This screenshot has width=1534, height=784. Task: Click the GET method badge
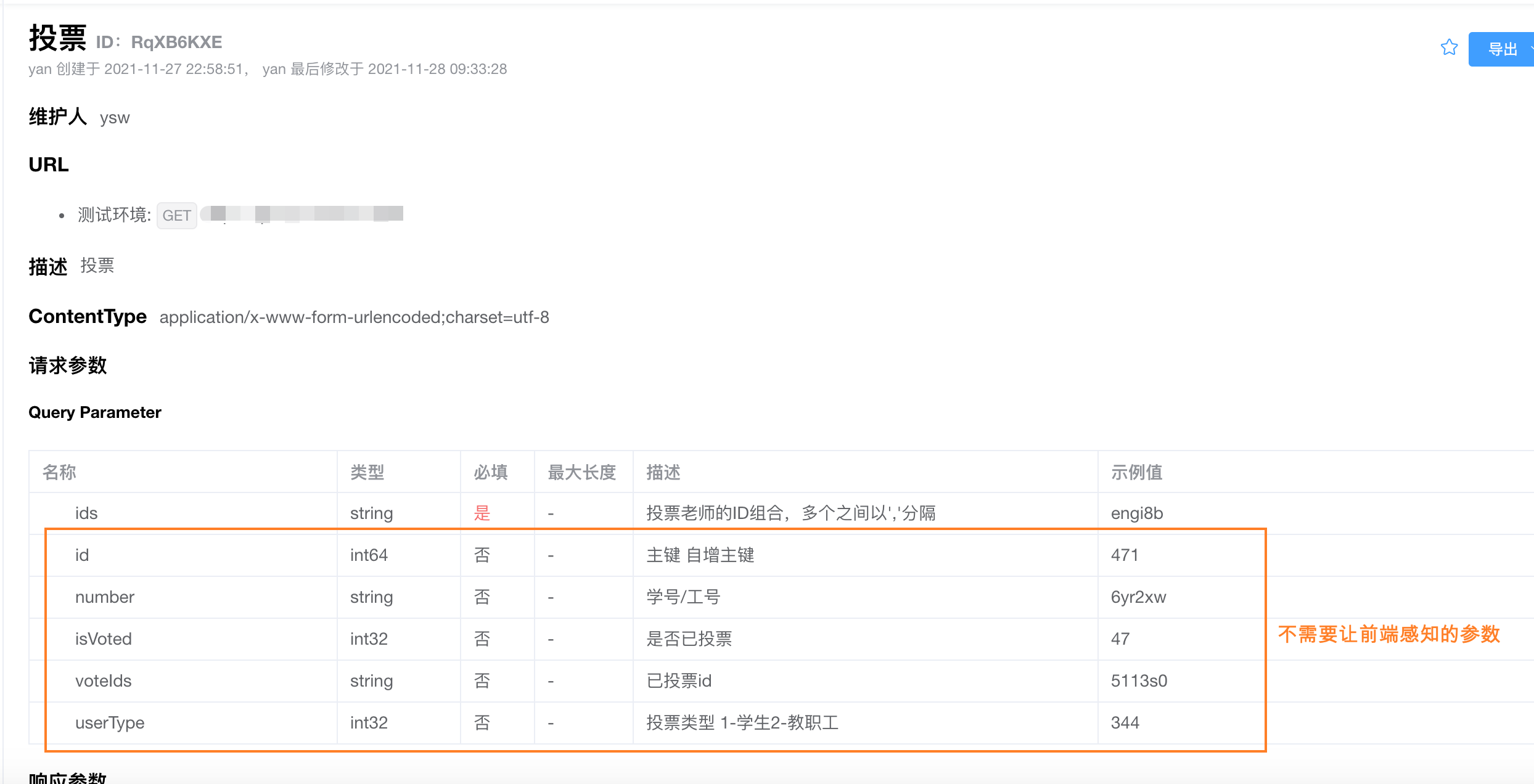[177, 216]
